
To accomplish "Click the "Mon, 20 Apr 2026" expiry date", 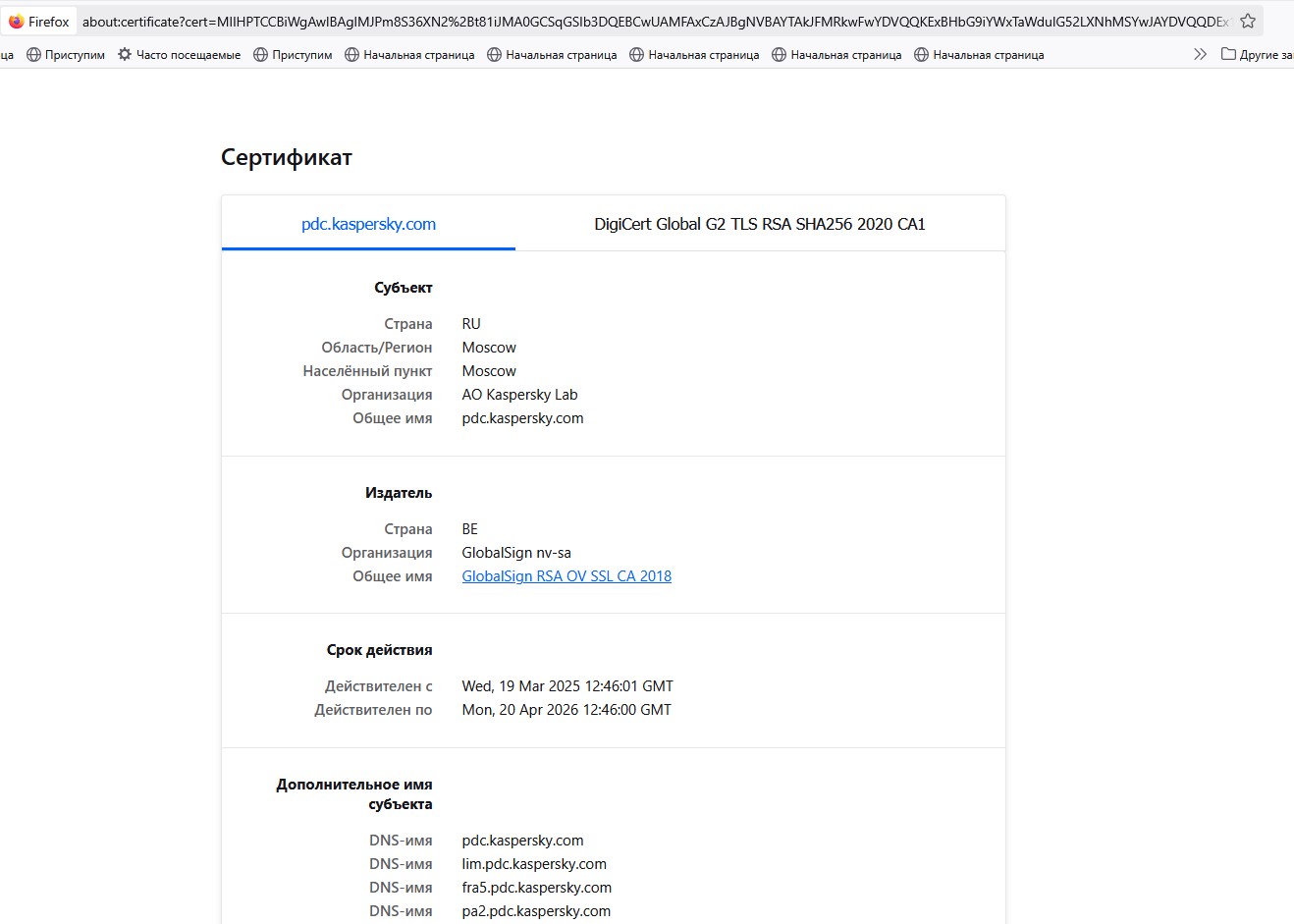I will coord(566,710).
